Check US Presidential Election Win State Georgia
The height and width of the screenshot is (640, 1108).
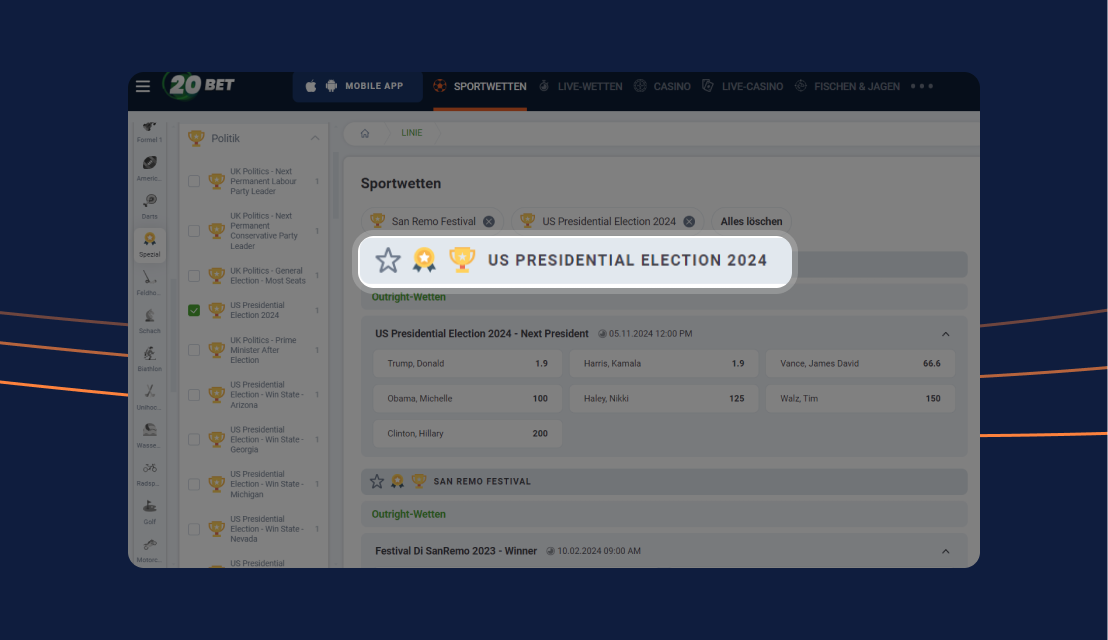pyautogui.click(x=194, y=439)
